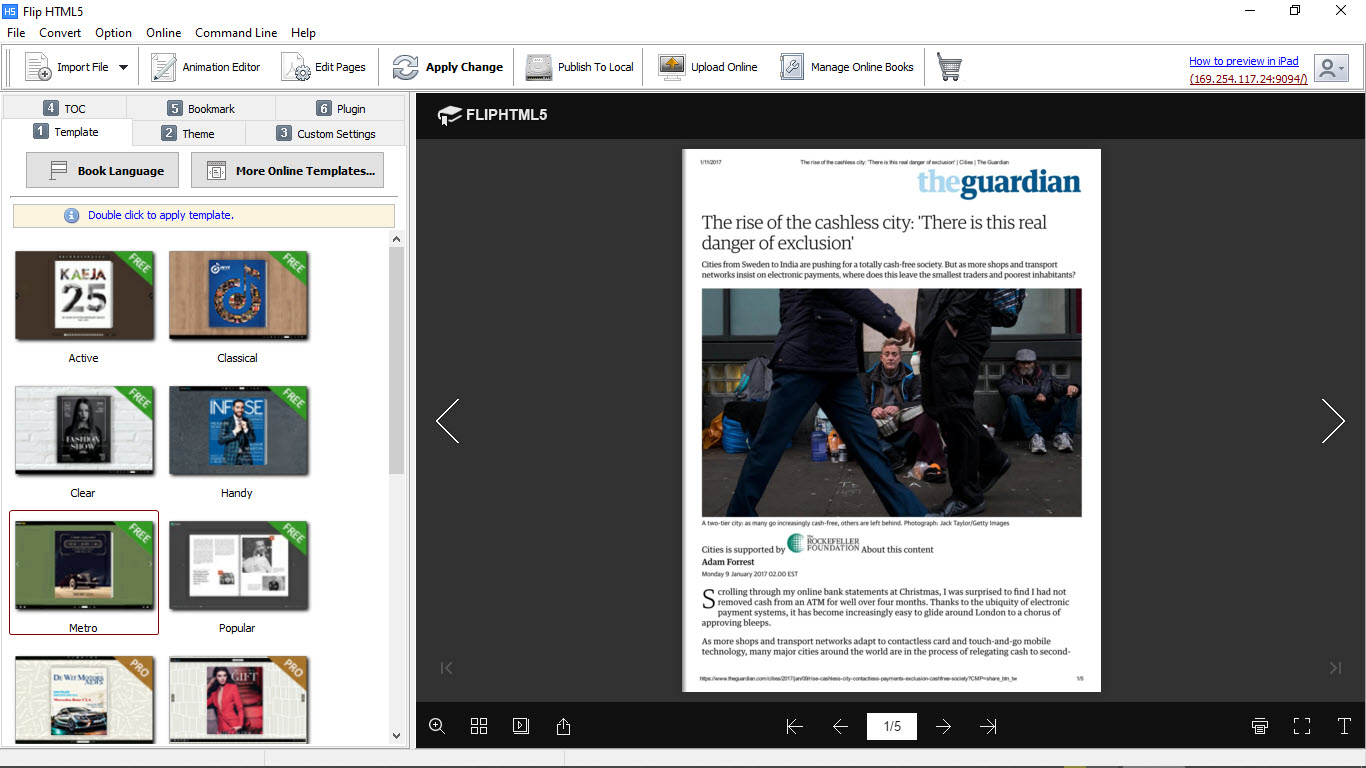1366x768 pixels.
Task: Open the Option menu
Action: point(114,33)
